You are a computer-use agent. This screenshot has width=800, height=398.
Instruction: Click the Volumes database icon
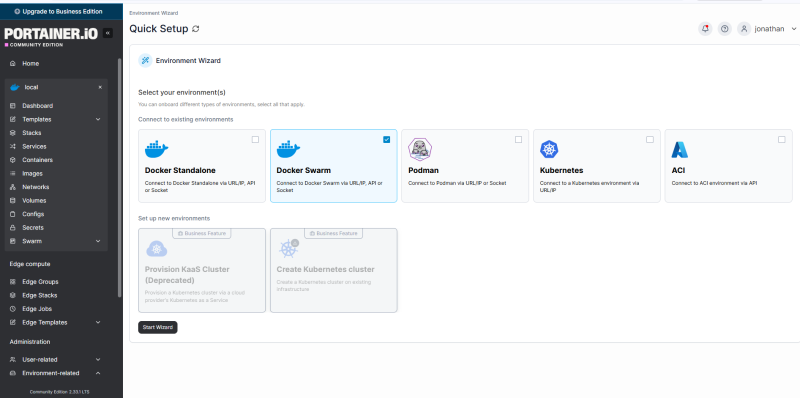pyautogui.click(x=13, y=201)
